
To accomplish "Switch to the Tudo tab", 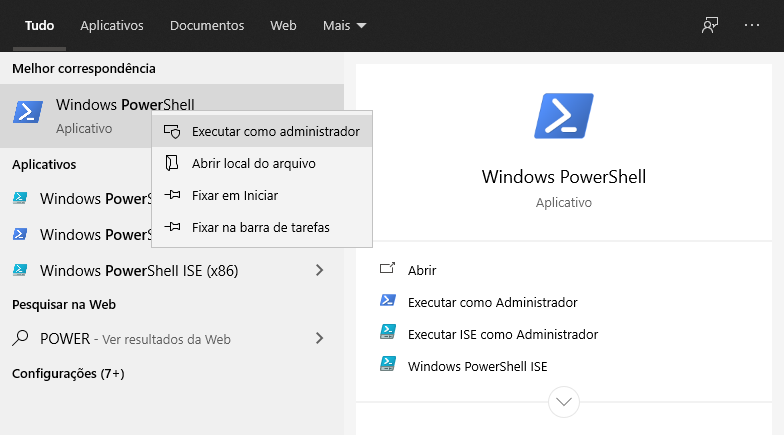I will pos(40,26).
